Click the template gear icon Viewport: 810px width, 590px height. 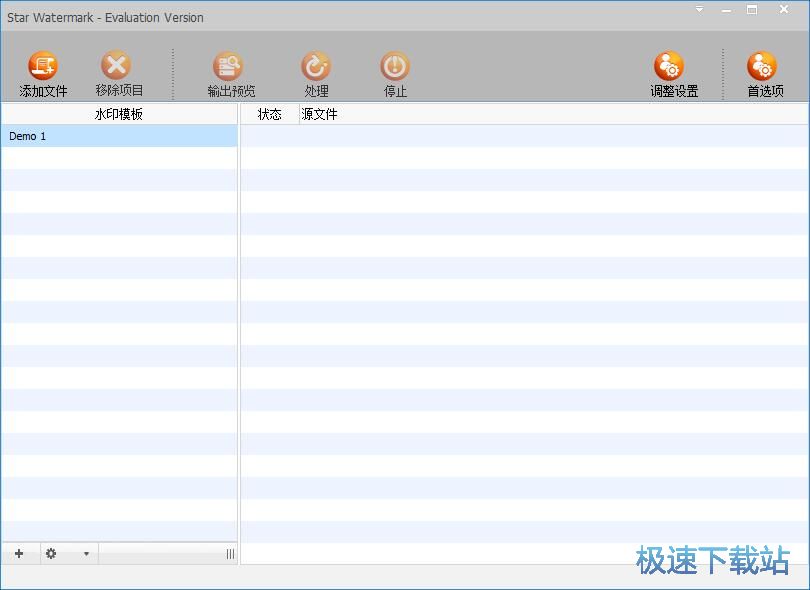click(51, 553)
